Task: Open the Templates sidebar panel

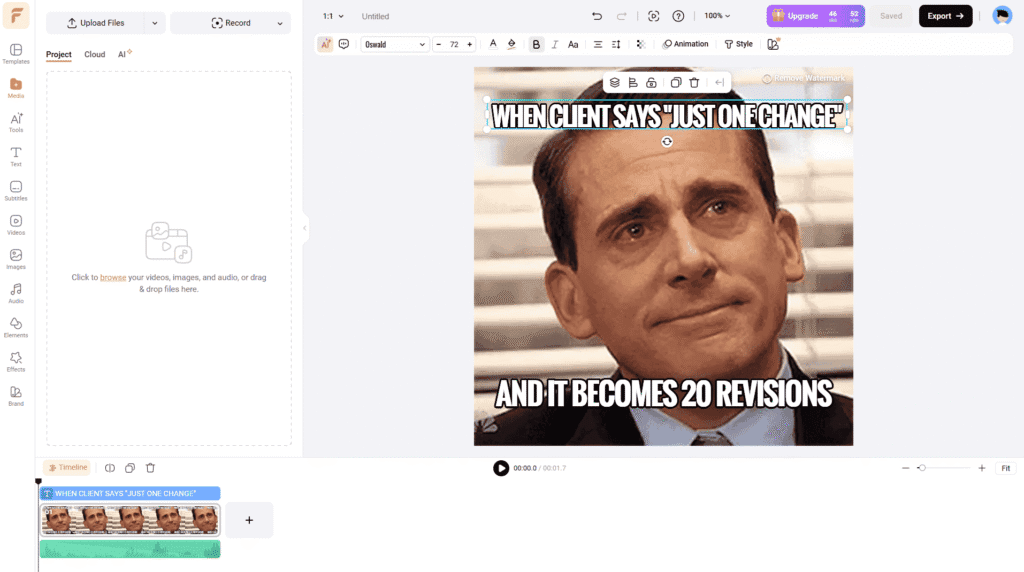Action: (x=16, y=54)
